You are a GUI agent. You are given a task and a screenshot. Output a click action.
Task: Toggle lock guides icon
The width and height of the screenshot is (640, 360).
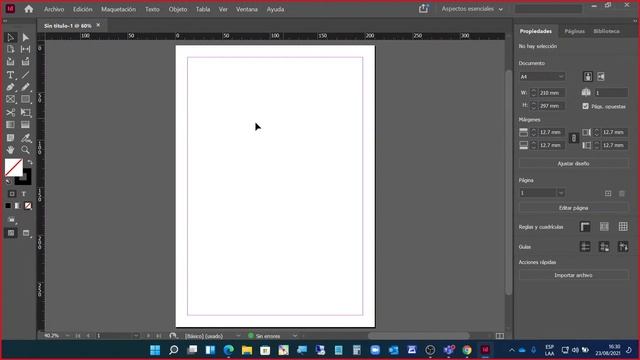point(604,247)
